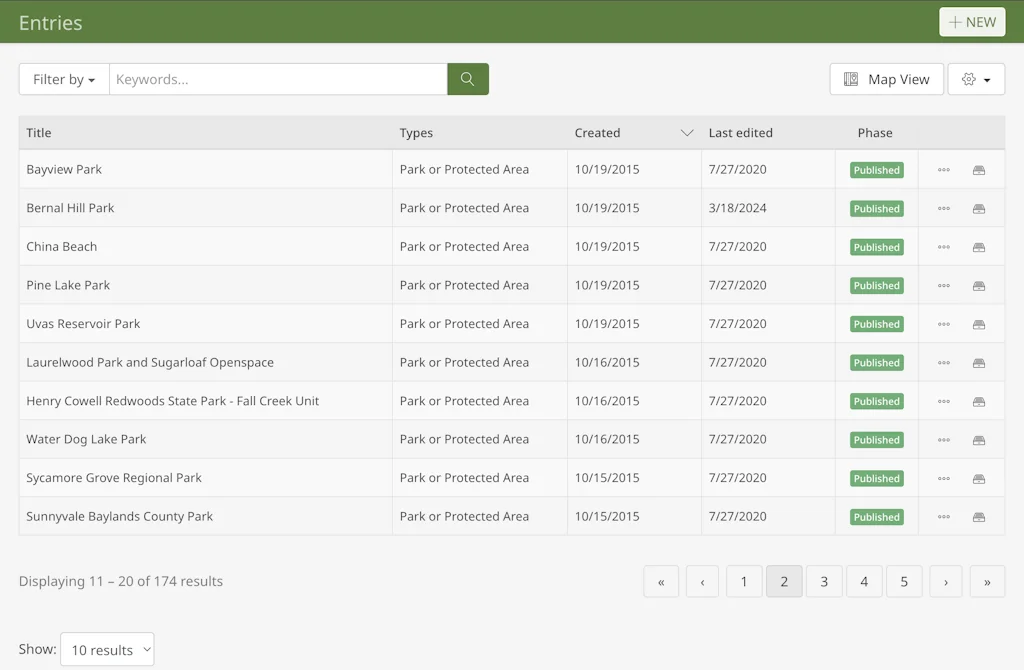Click the archive icon for China Beach
Viewport: 1024px width, 670px height.
click(x=978, y=246)
